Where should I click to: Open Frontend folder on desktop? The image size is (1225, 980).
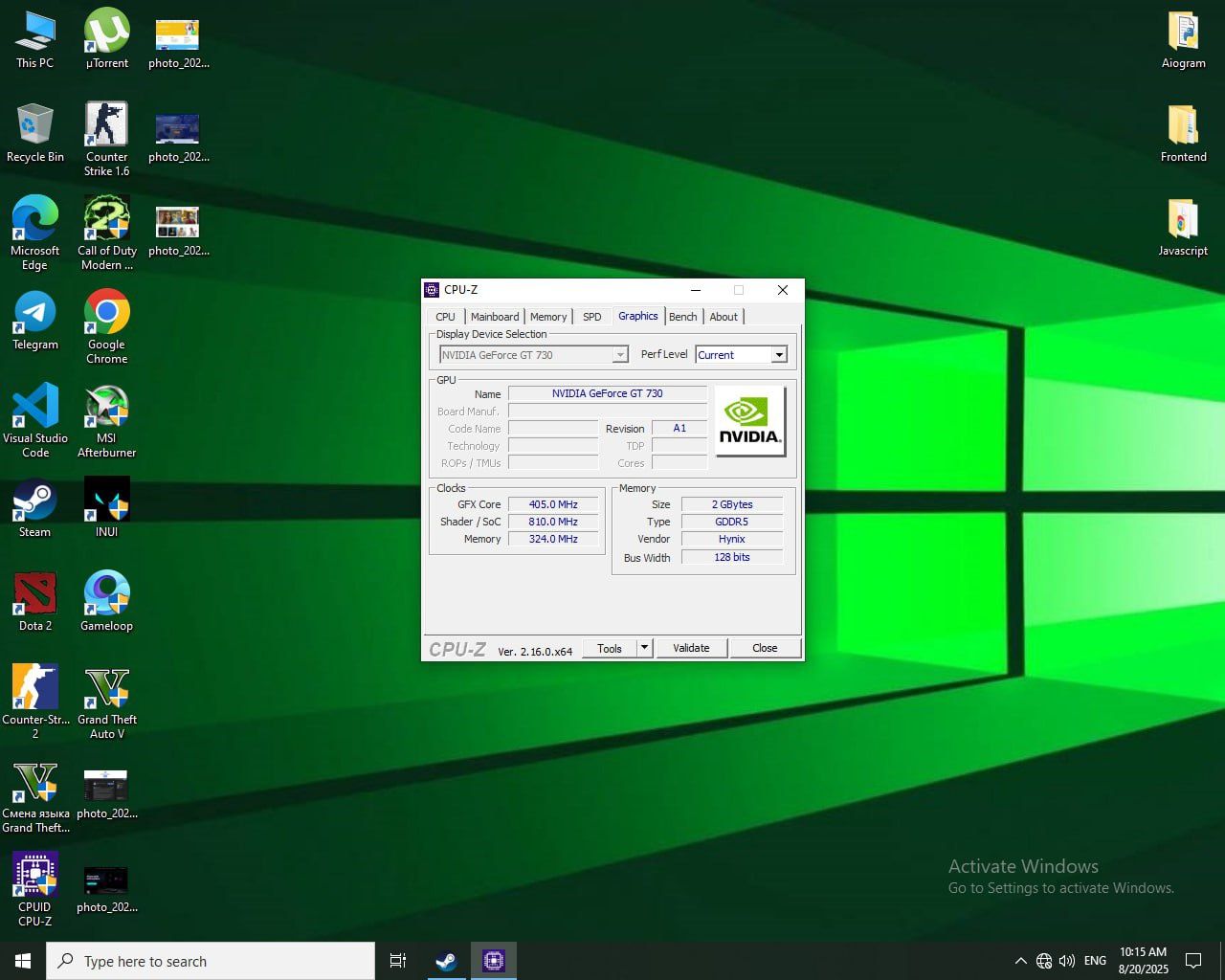1184,133
